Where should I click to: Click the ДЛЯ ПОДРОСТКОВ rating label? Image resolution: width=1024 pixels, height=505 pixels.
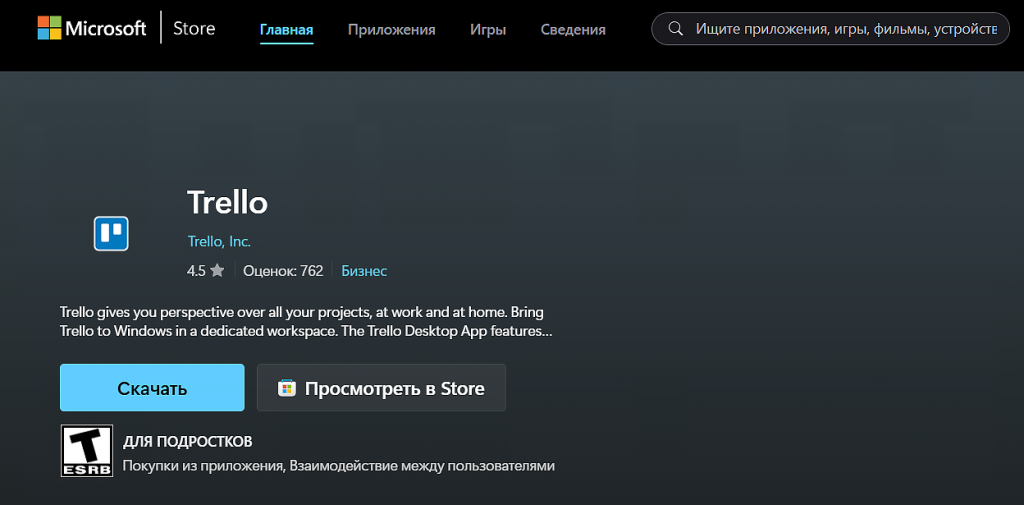point(187,442)
